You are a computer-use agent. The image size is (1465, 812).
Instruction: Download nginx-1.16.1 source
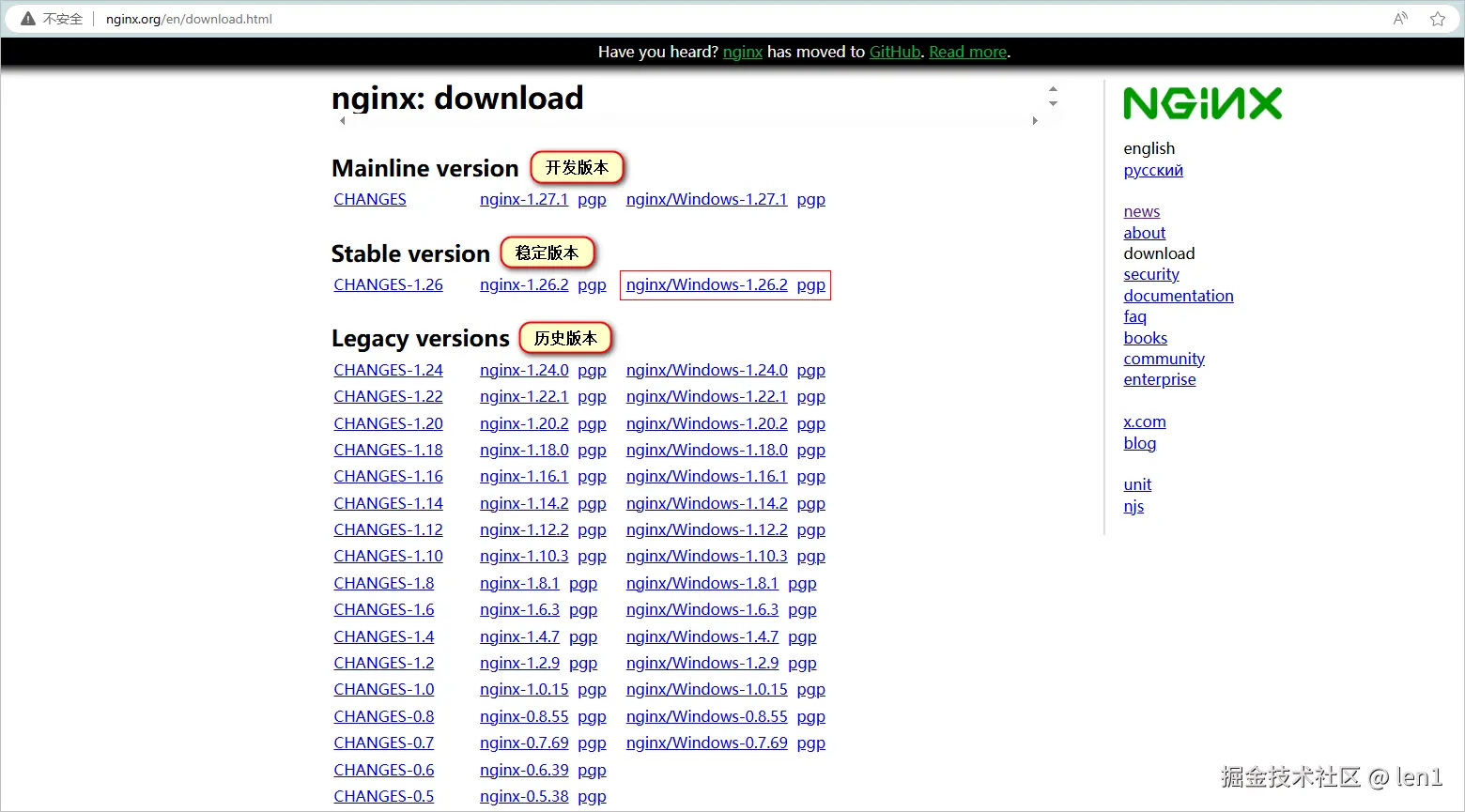coord(524,476)
